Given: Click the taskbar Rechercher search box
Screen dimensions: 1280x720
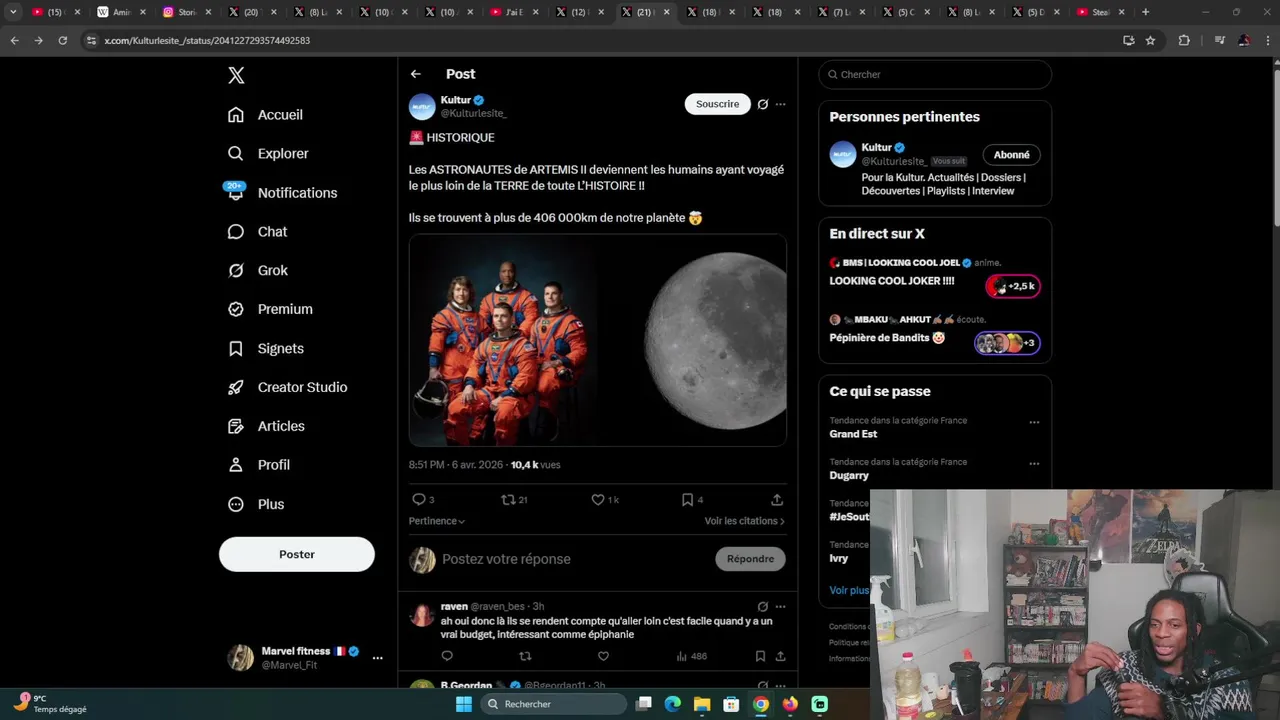Looking at the screenshot, I should [x=553, y=704].
